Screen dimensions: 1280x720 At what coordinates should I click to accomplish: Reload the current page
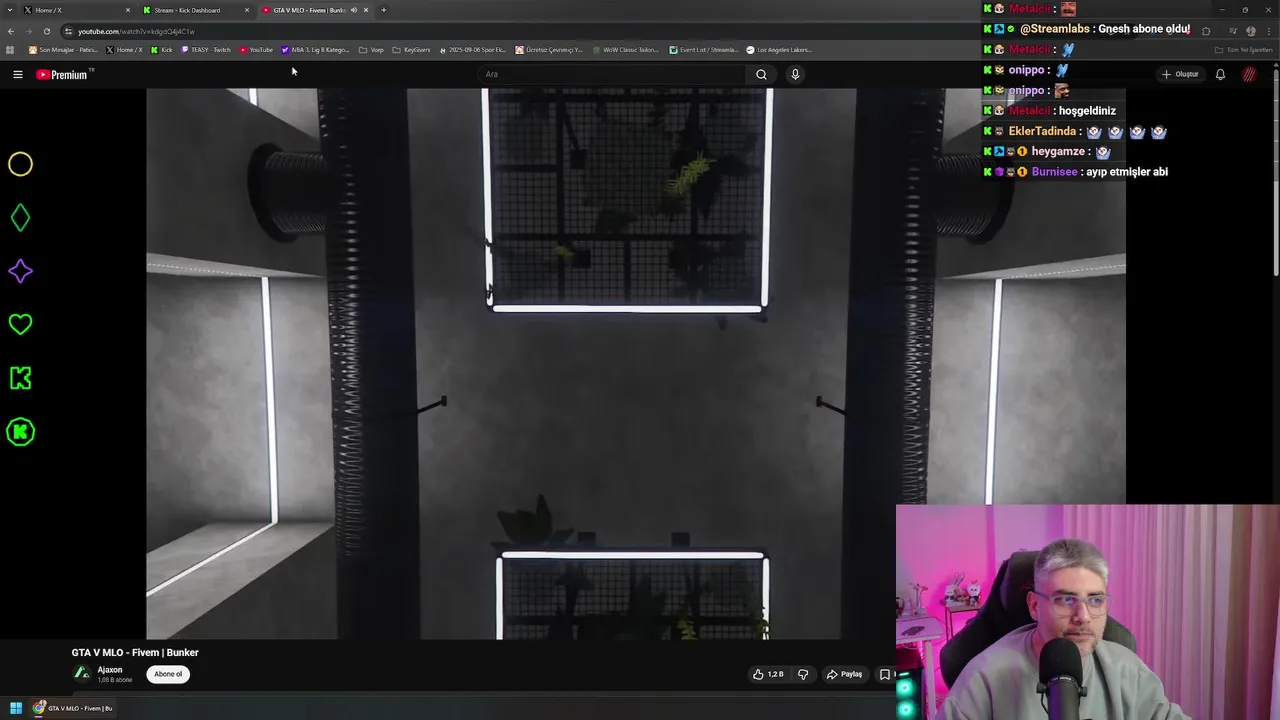[x=46, y=31]
